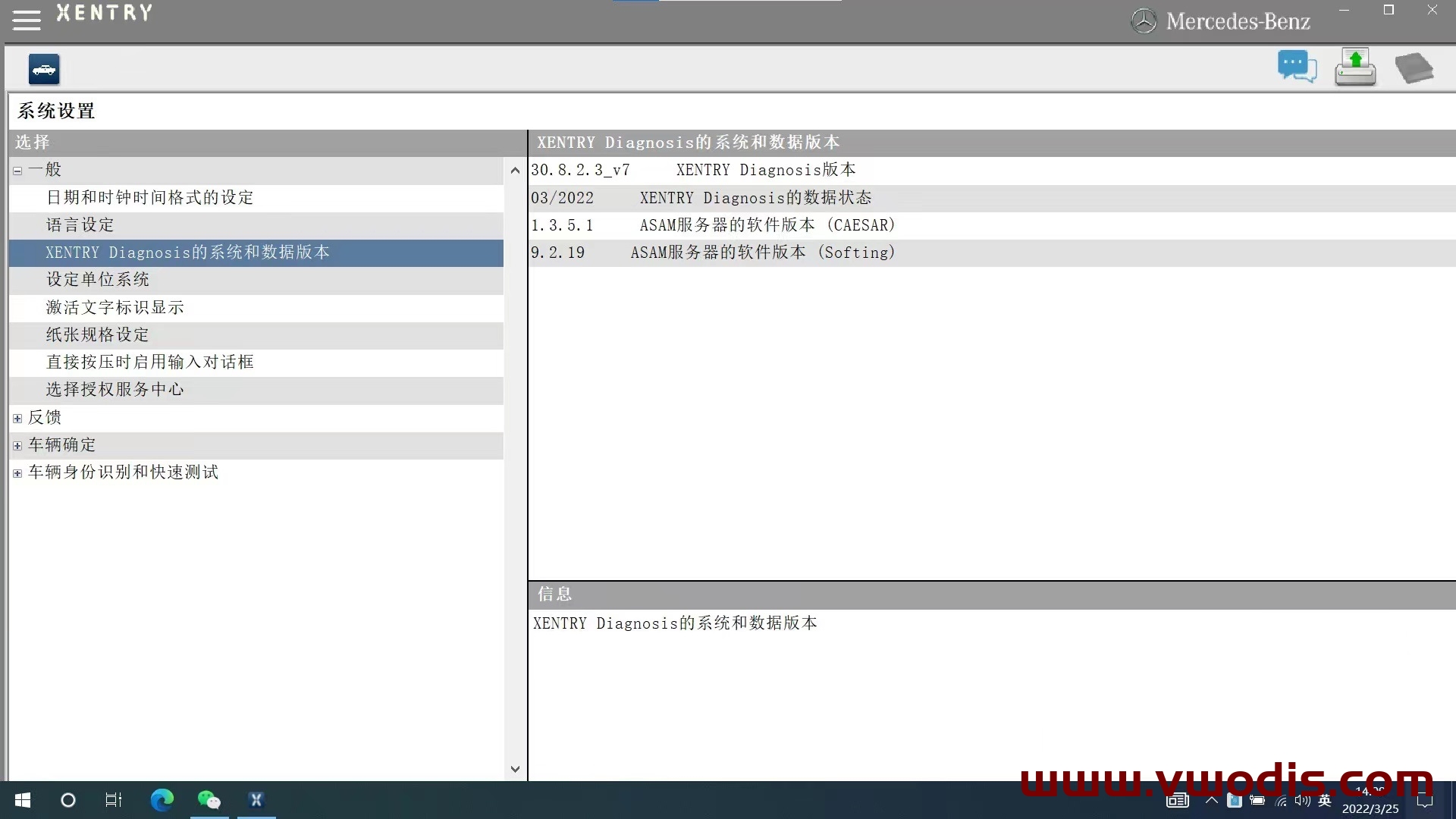Viewport: 1456px width, 819px height.
Task: Open the Action Center notification icon
Action: (1423, 801)
